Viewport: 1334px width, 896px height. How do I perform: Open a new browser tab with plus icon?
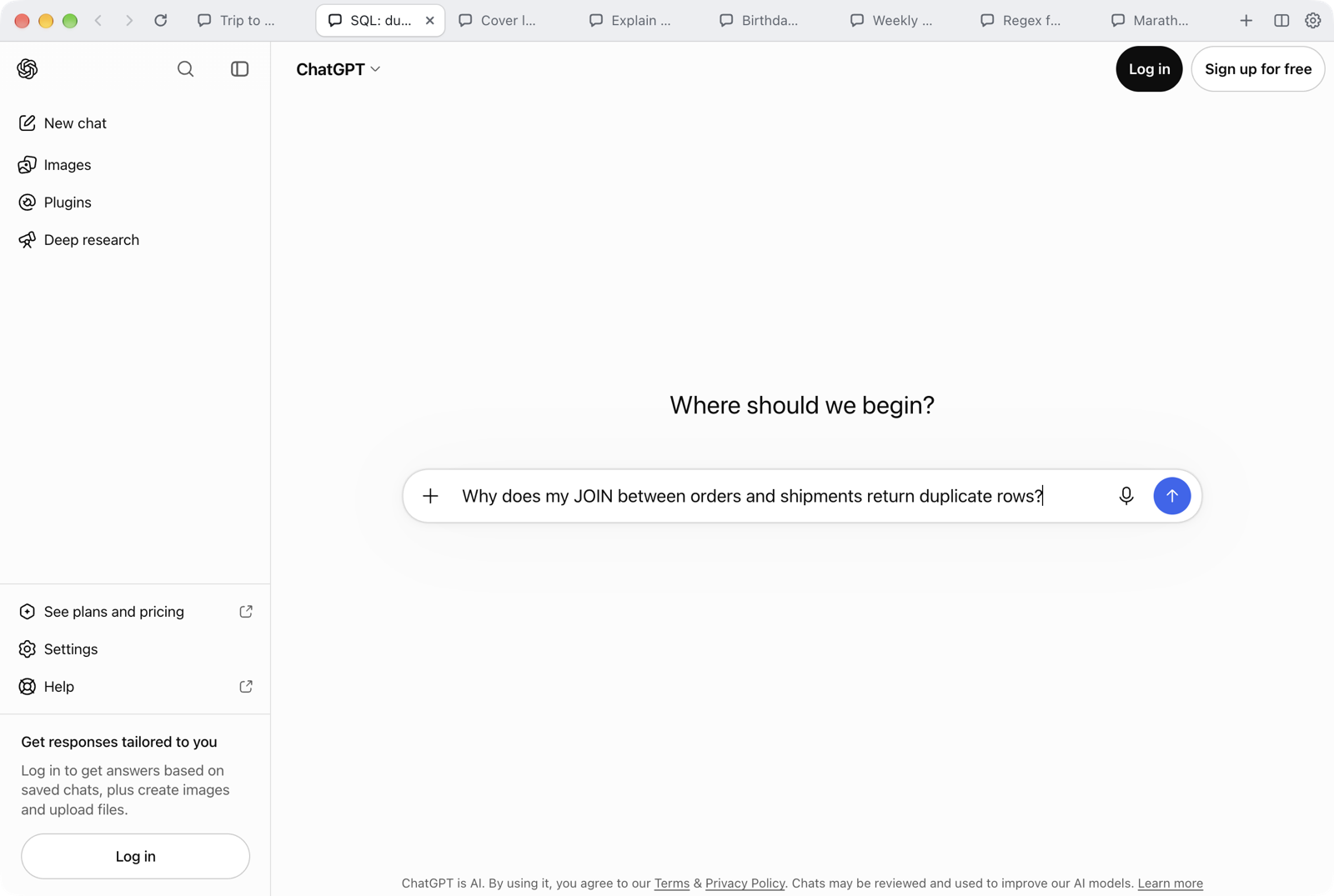1246,21
